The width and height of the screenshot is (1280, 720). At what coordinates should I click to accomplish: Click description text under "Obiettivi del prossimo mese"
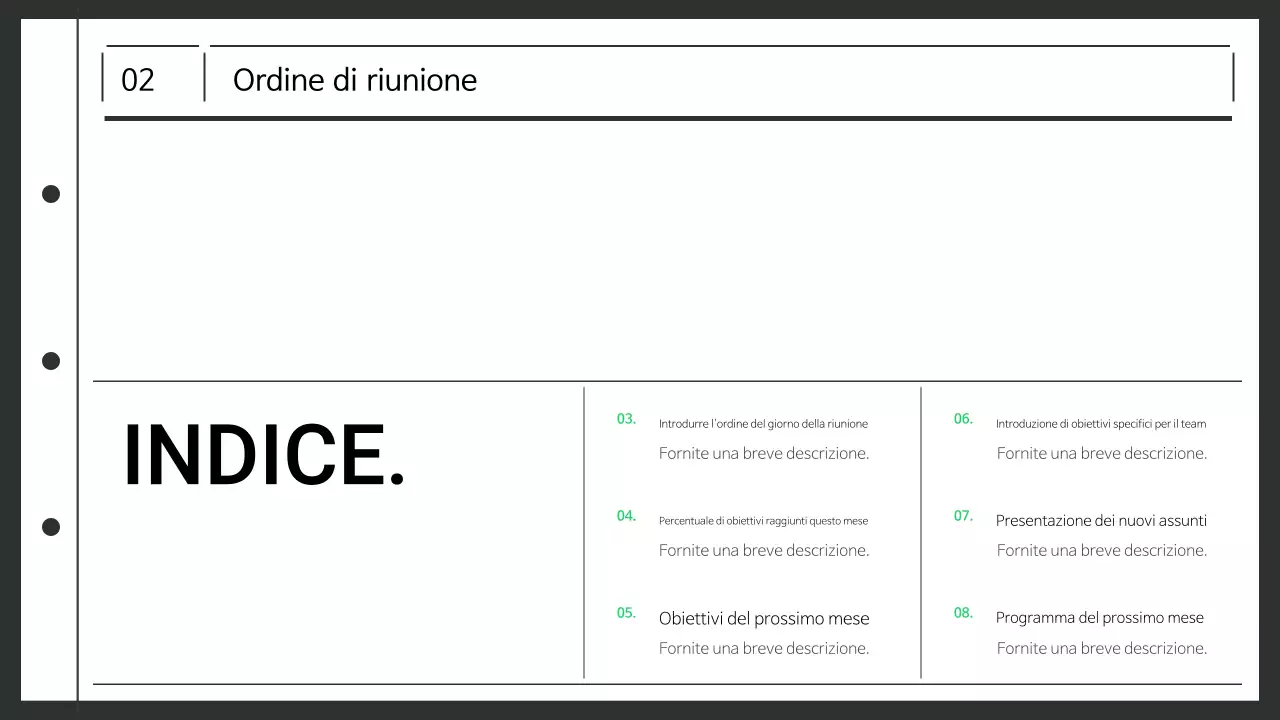(763, 648)
